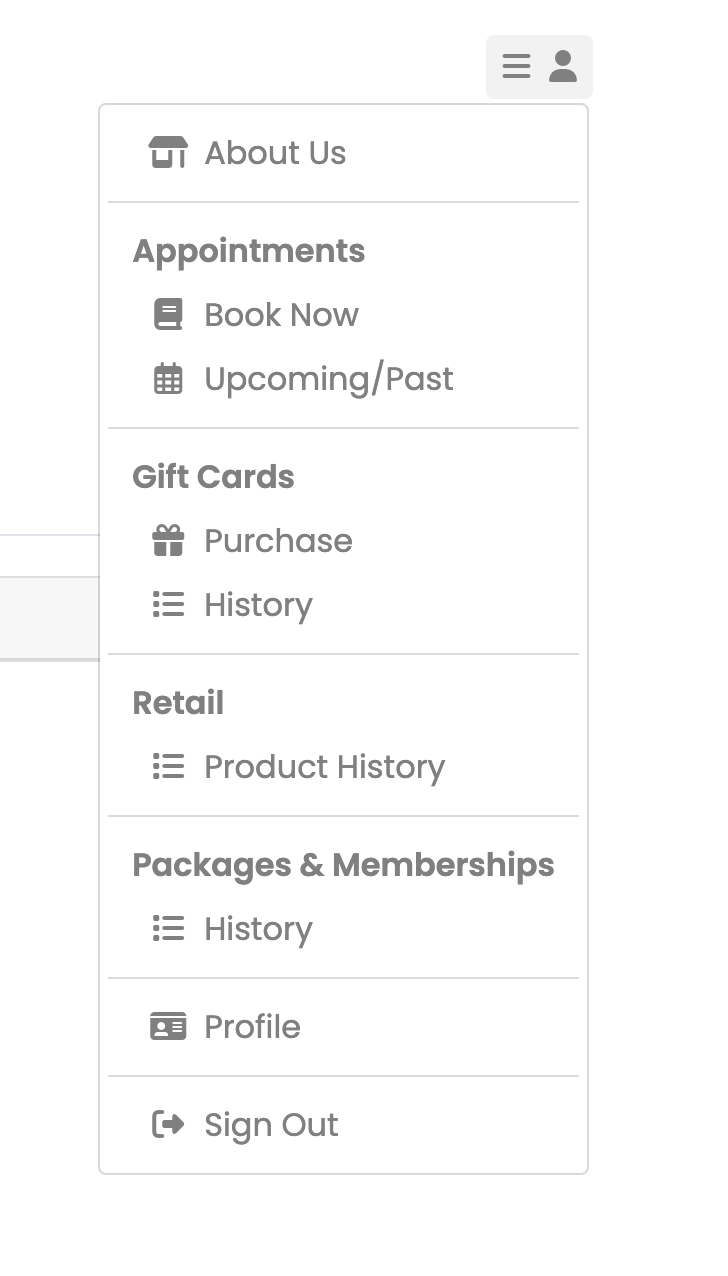Viewport: 728px width, 1276px height.
Task: Click the gift box icon beside Purchase
Action: (x=168, y=541)
